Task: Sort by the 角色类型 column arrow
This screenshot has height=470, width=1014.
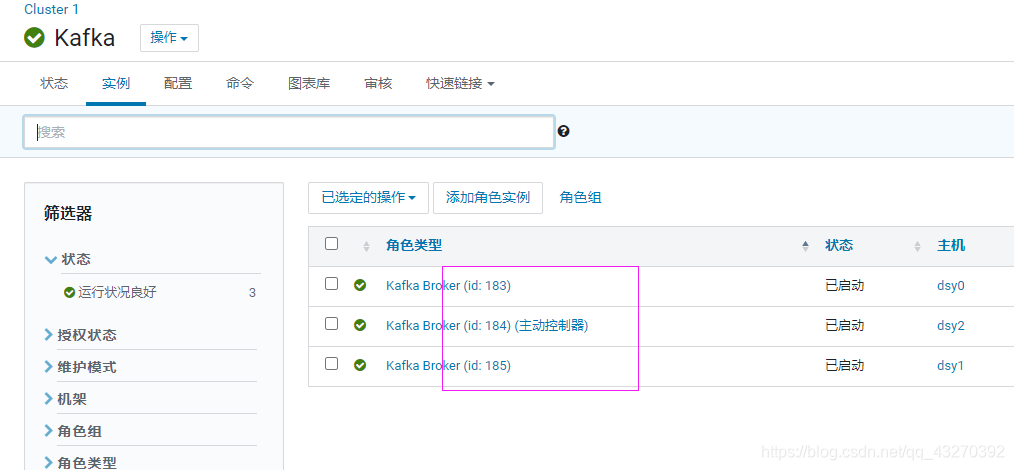Action: [x=805, y=246]
